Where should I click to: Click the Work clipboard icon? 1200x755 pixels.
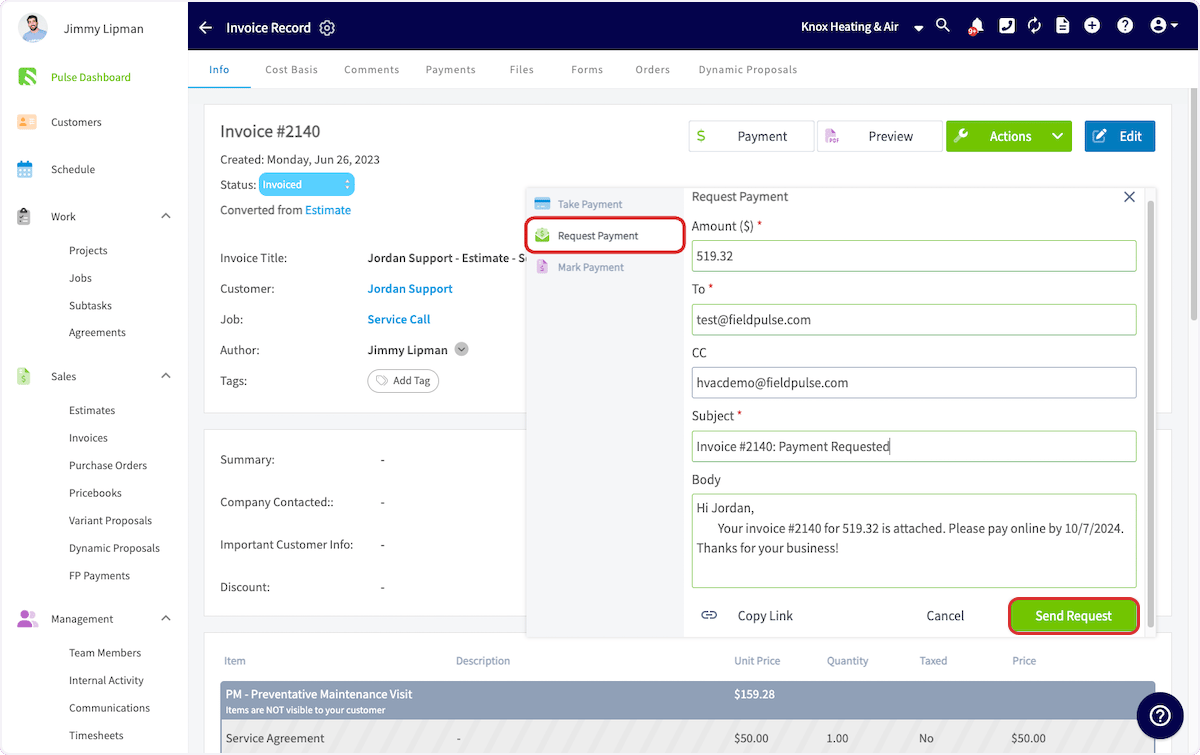pyautogui.click(x=25, y=216)
